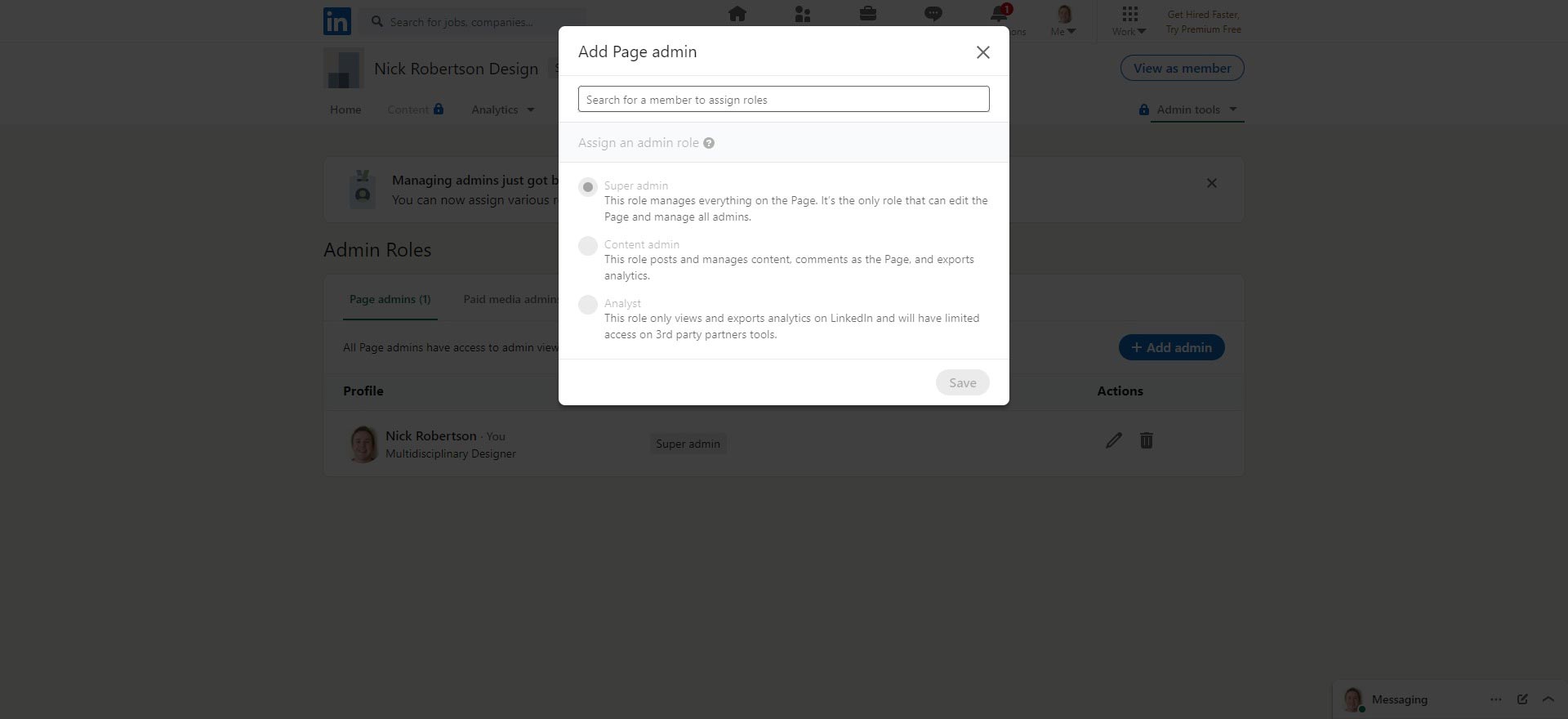Delete Nick Robertson admin with trash icon
This screenshot has height=719, width=1568.
tap(1147, 440)
